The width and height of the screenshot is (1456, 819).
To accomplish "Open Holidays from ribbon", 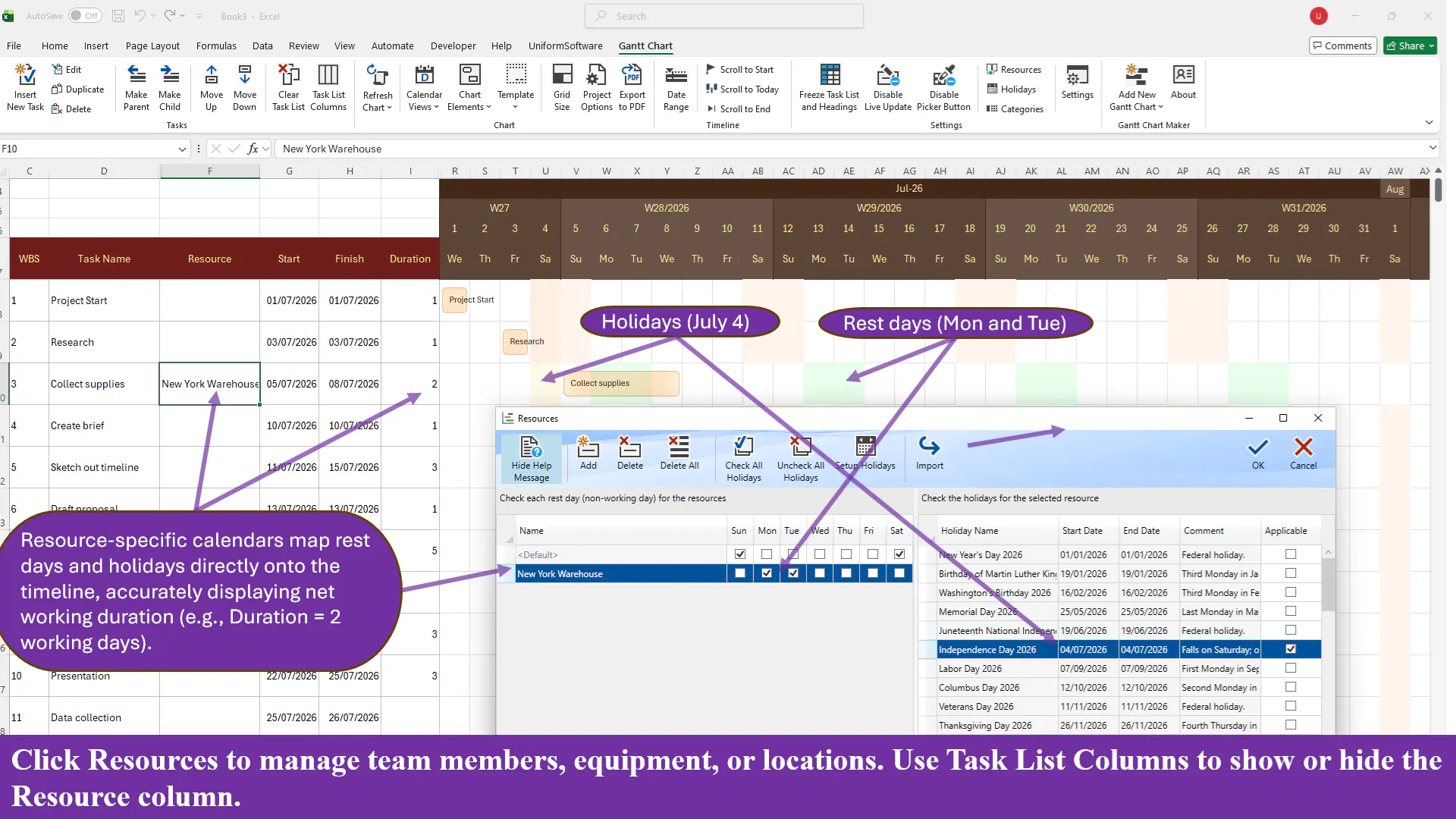I will click(1011, 89).
